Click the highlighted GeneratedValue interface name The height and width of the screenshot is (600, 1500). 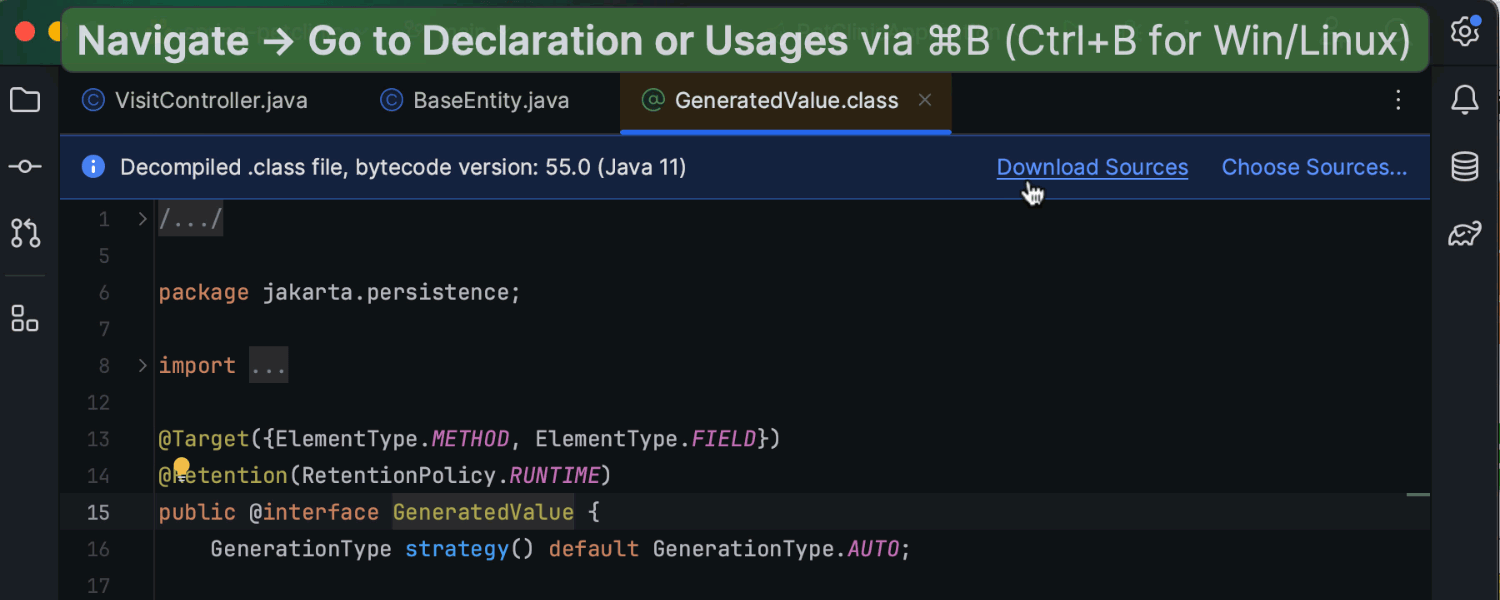[483, 511]
